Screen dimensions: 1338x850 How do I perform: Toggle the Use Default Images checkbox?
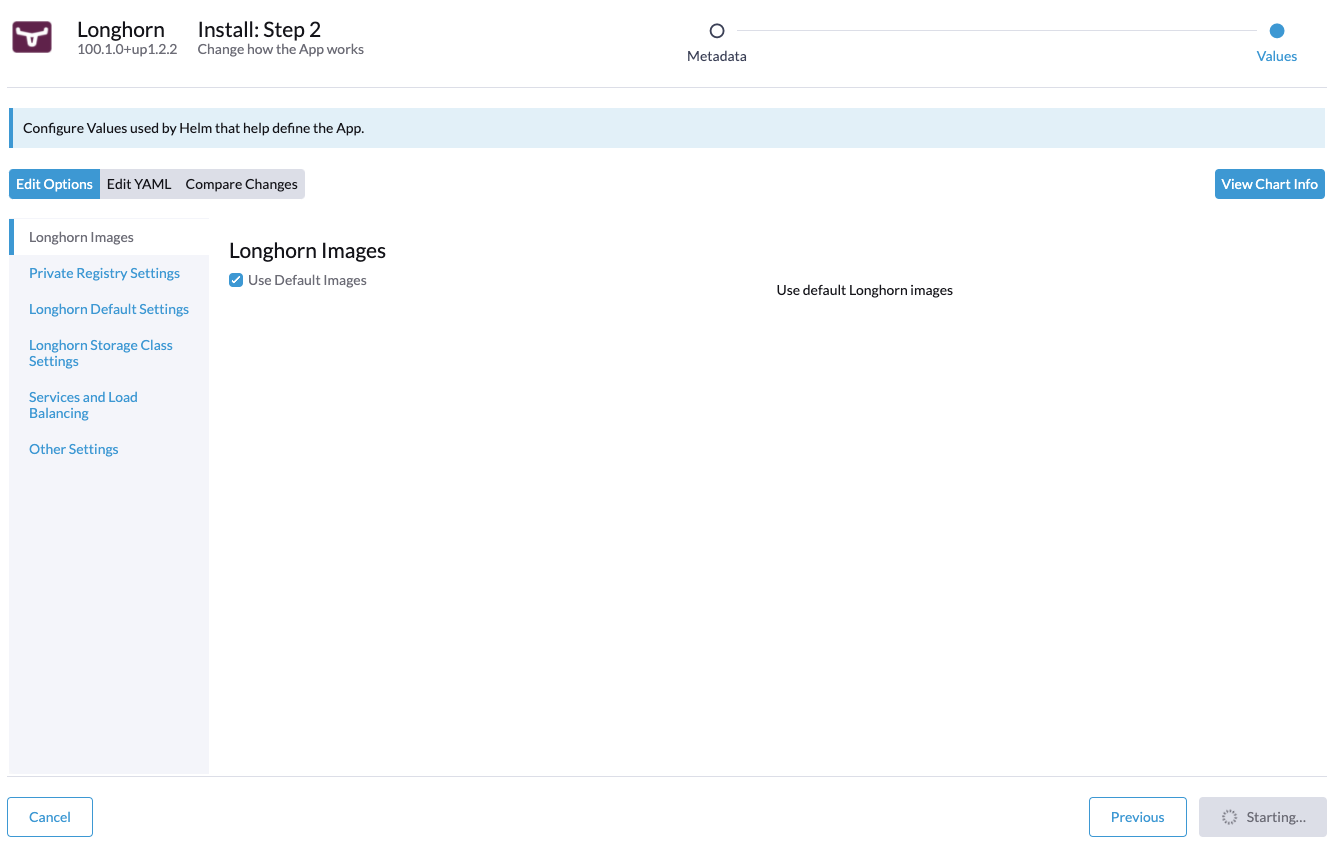coord(236,280)
